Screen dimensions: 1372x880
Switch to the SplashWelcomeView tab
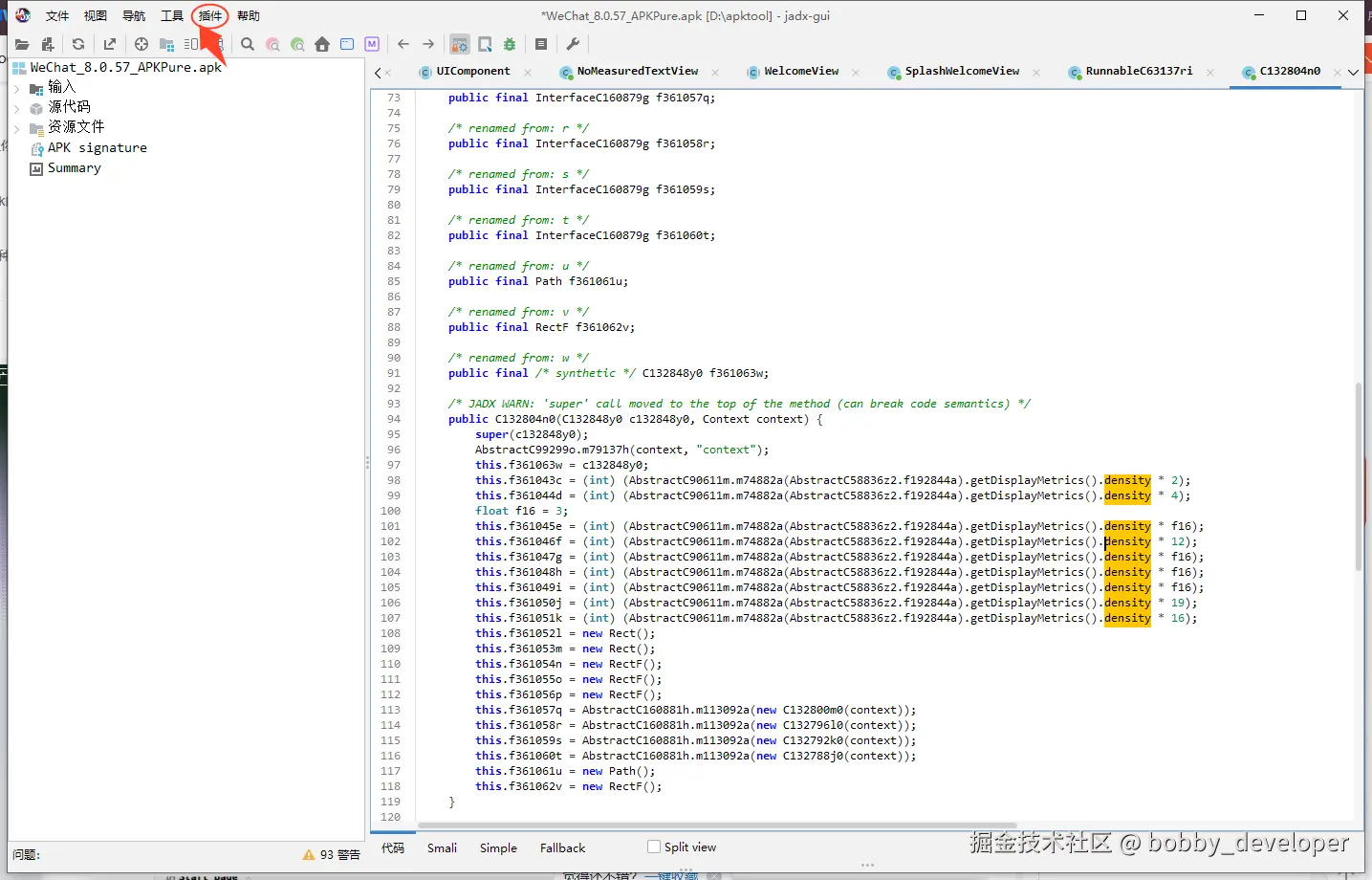961,72
